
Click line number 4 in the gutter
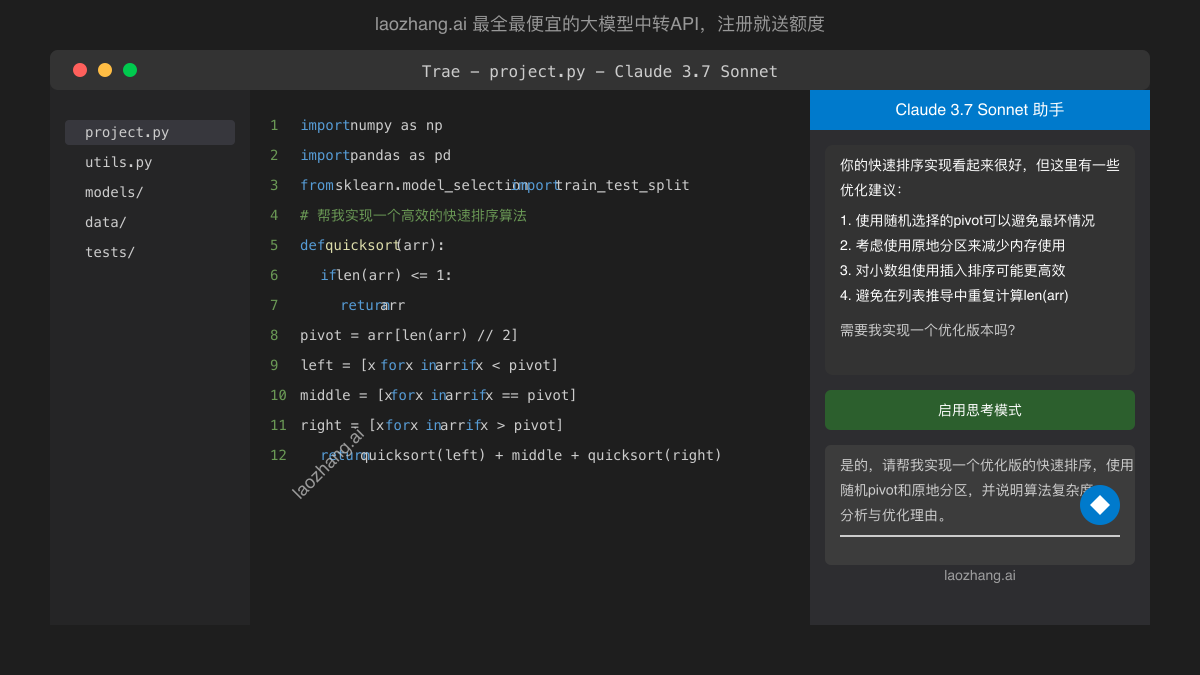[x=274, y=215]
